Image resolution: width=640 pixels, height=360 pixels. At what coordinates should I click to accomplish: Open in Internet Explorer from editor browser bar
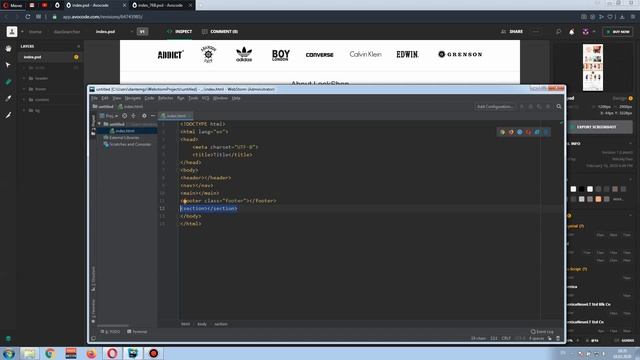(537, 132)
